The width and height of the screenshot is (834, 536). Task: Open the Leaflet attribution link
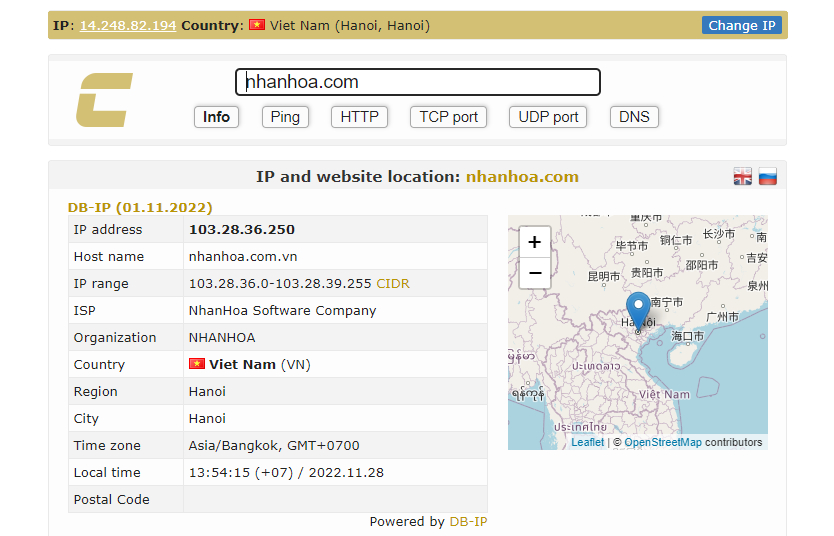588,442
